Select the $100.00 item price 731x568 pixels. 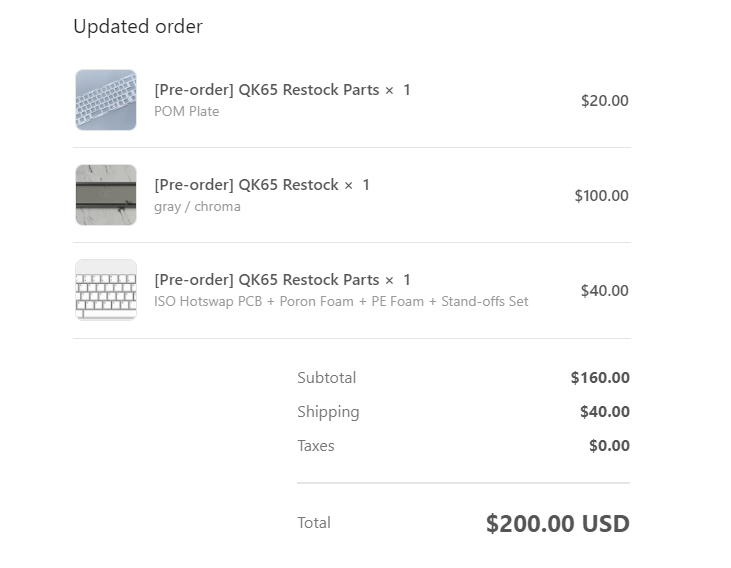(601, 196)
